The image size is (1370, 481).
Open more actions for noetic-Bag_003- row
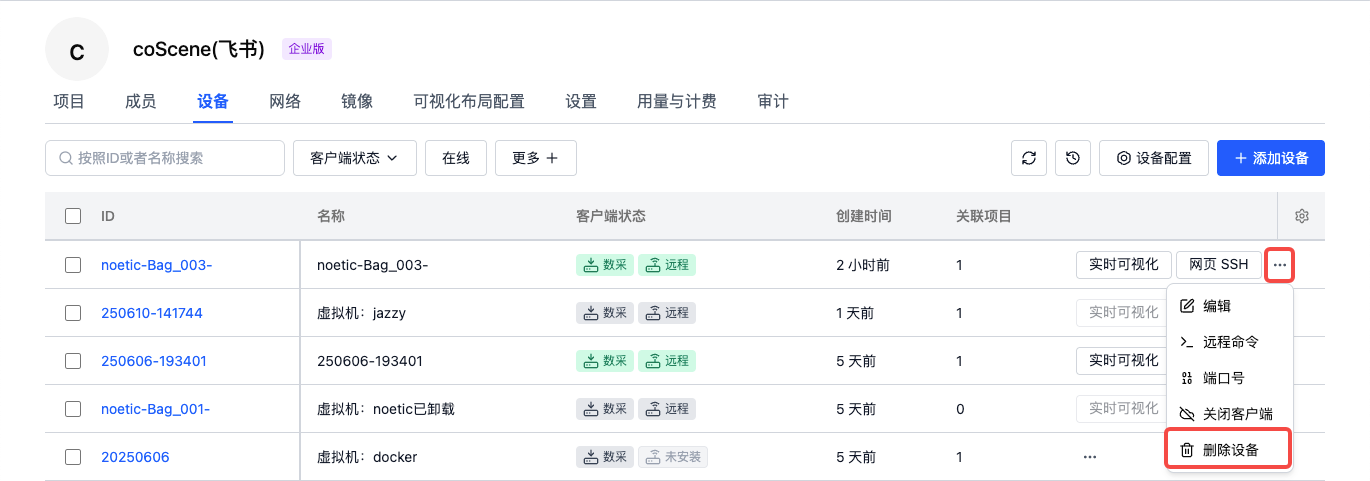[1281, 265]
